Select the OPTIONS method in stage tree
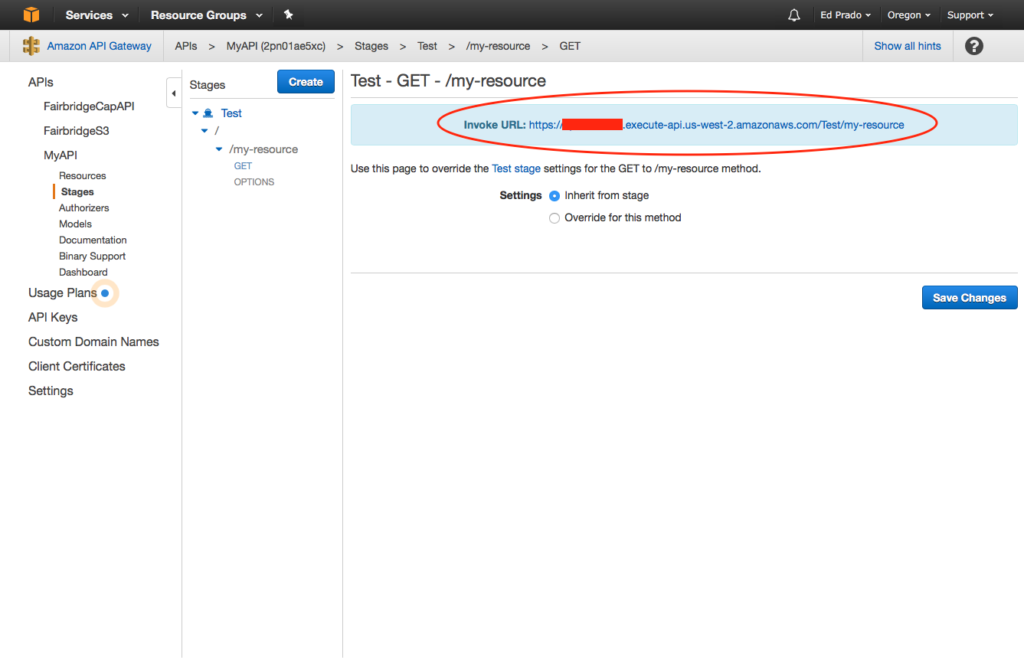The image size is (1024, 660). point(254,182)
